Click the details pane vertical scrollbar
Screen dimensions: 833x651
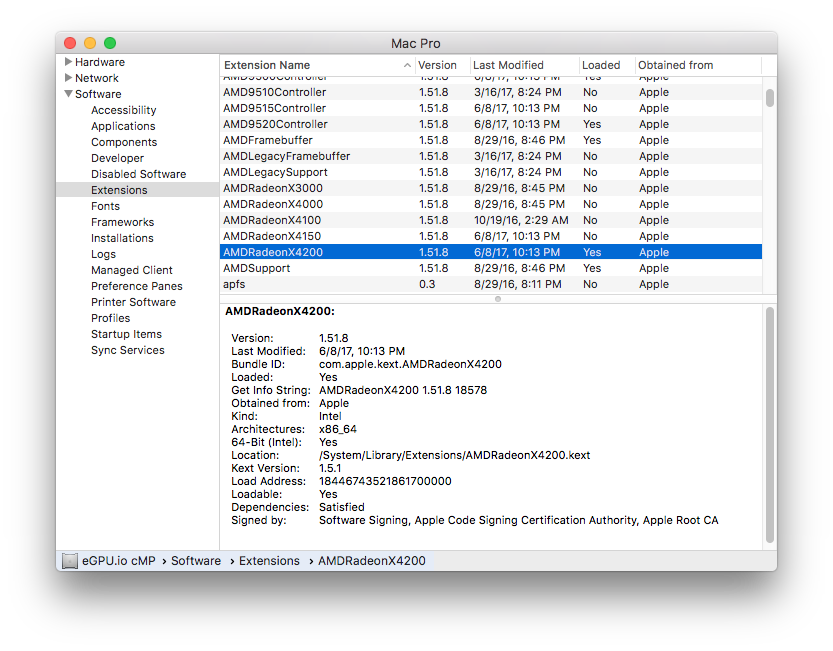769,425
